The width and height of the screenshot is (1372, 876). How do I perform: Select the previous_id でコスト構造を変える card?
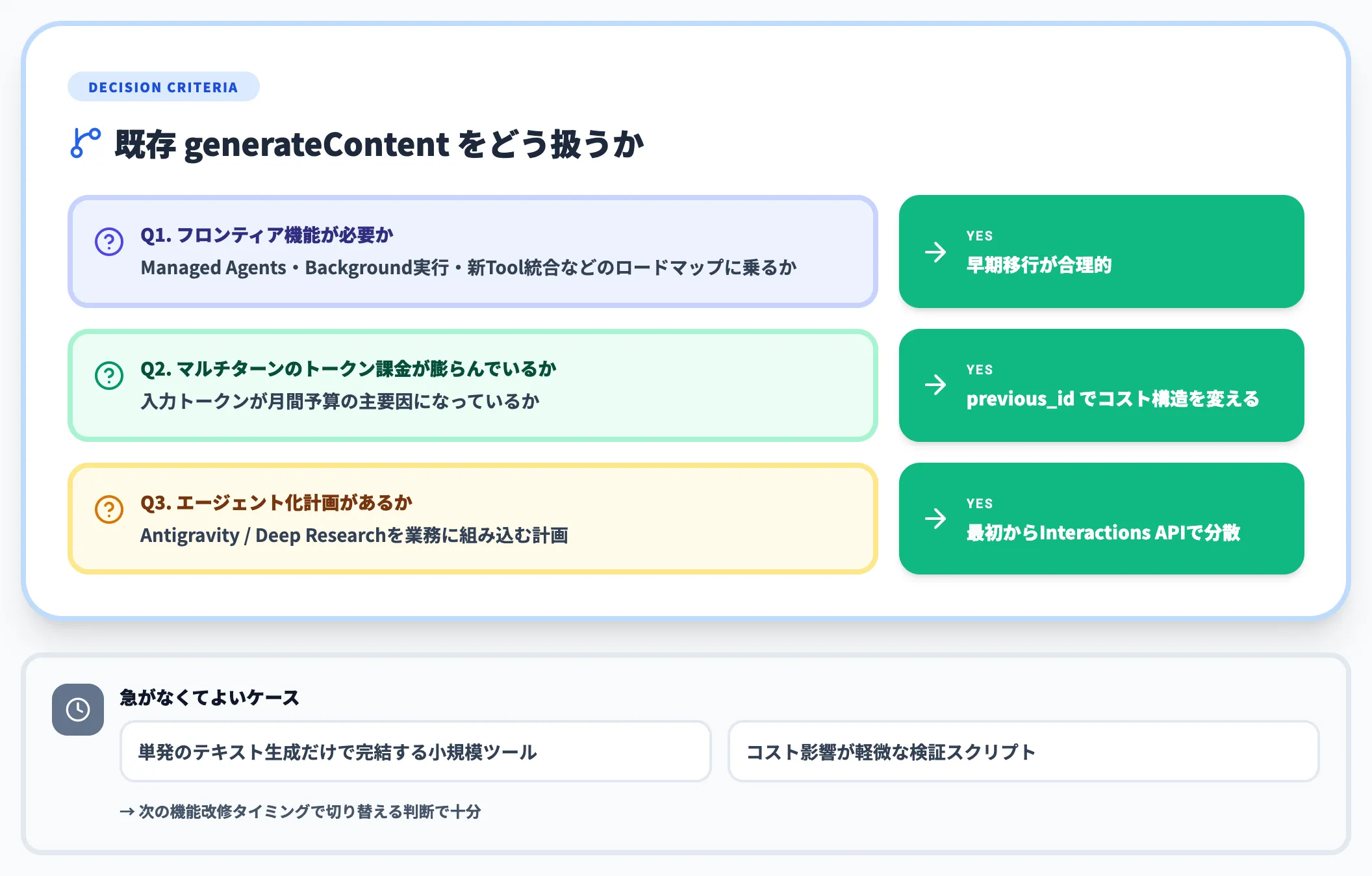coord(1101,385)
